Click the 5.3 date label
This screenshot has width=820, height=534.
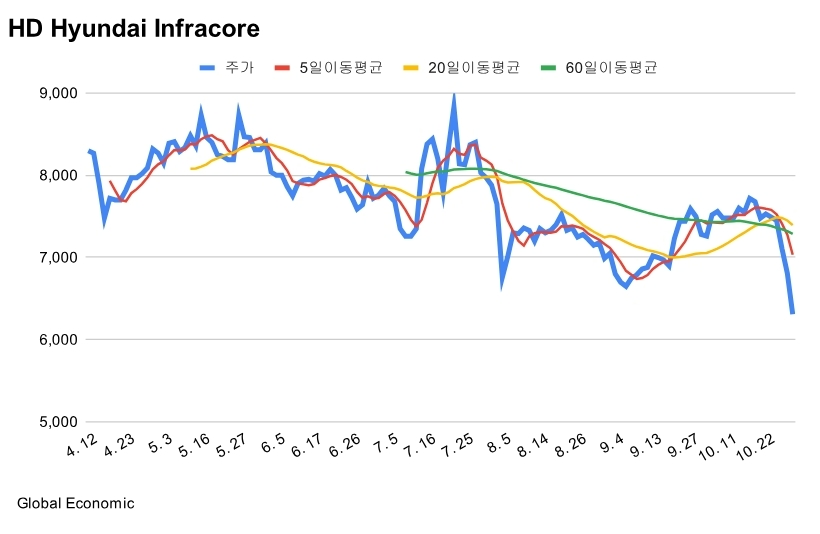160,444
